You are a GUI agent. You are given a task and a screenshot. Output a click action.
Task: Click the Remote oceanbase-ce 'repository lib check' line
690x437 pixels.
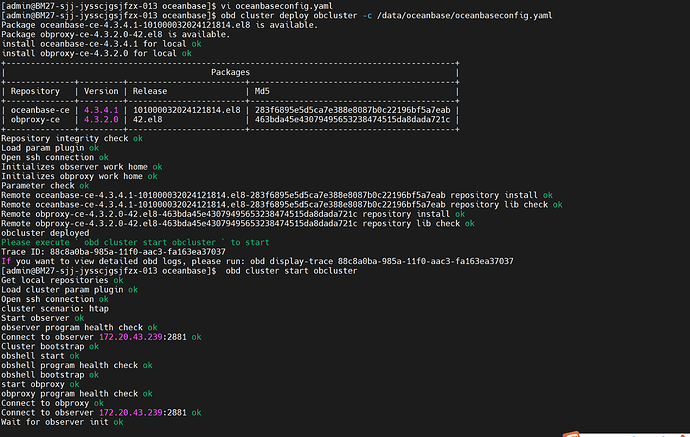pyautogui.click(x=282, y=205)
